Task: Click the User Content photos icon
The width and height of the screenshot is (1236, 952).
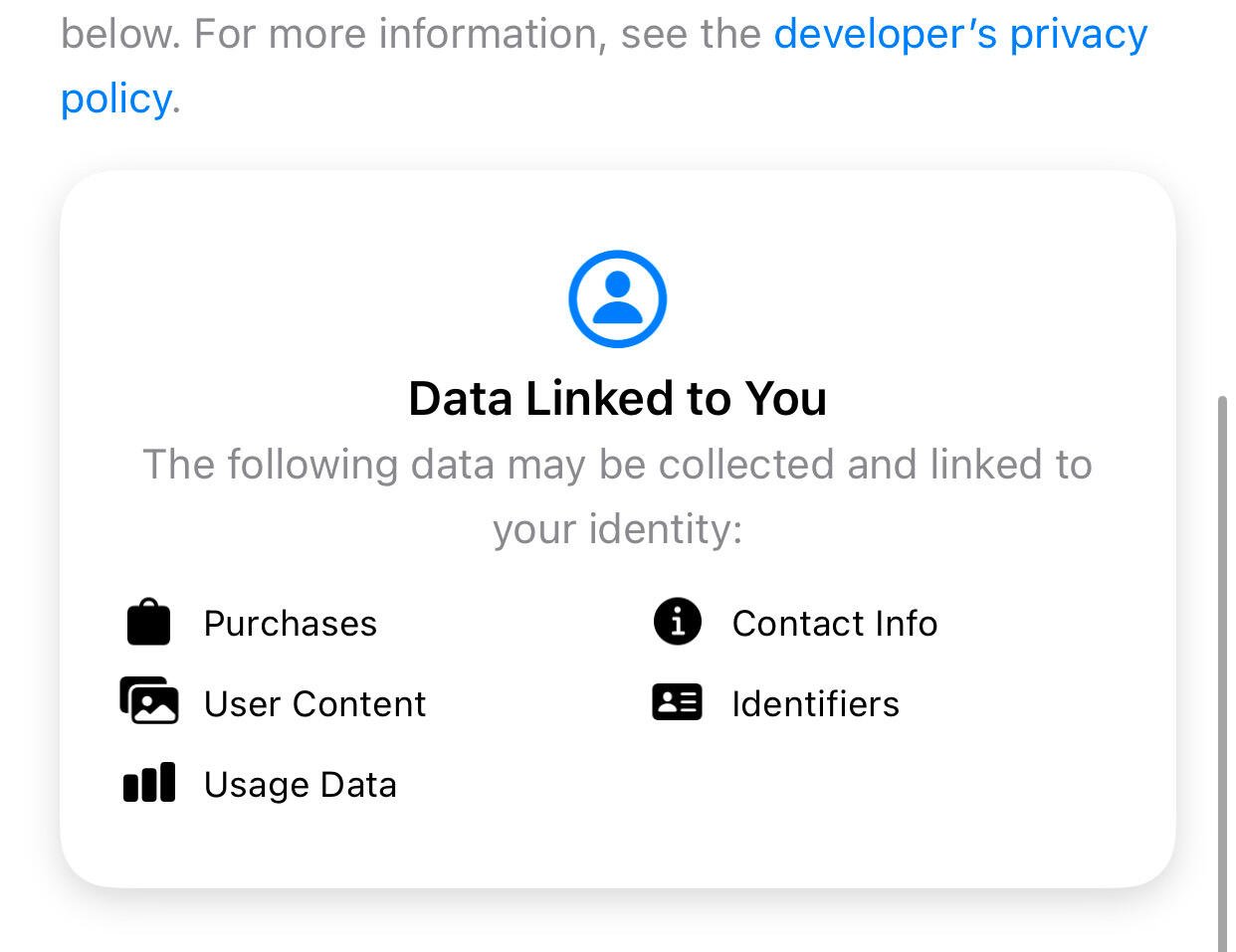Action: (149, 701)
